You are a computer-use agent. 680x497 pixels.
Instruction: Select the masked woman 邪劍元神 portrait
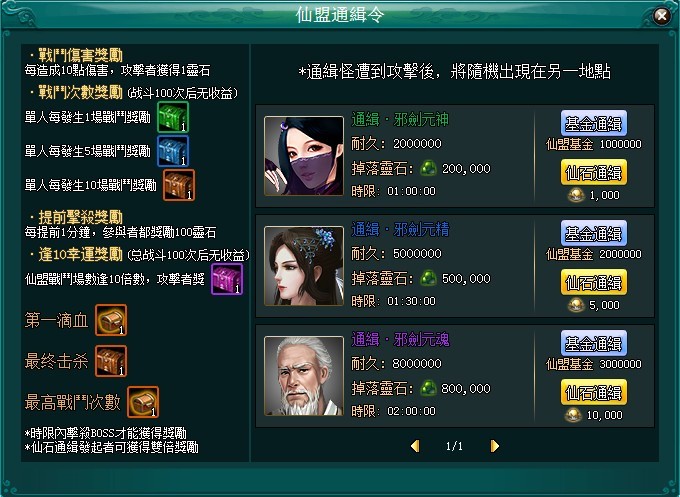[x=304, y=156]
